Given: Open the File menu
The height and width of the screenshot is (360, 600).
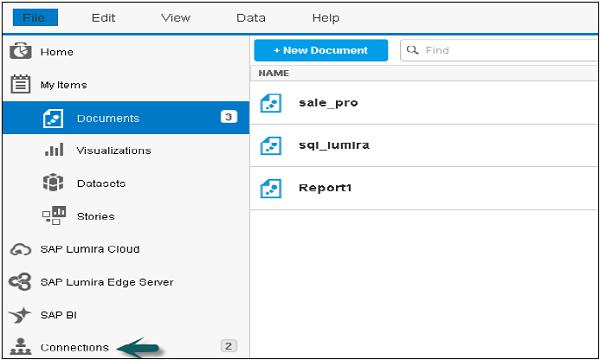Looking at the screenshot, I should (35, 18).
